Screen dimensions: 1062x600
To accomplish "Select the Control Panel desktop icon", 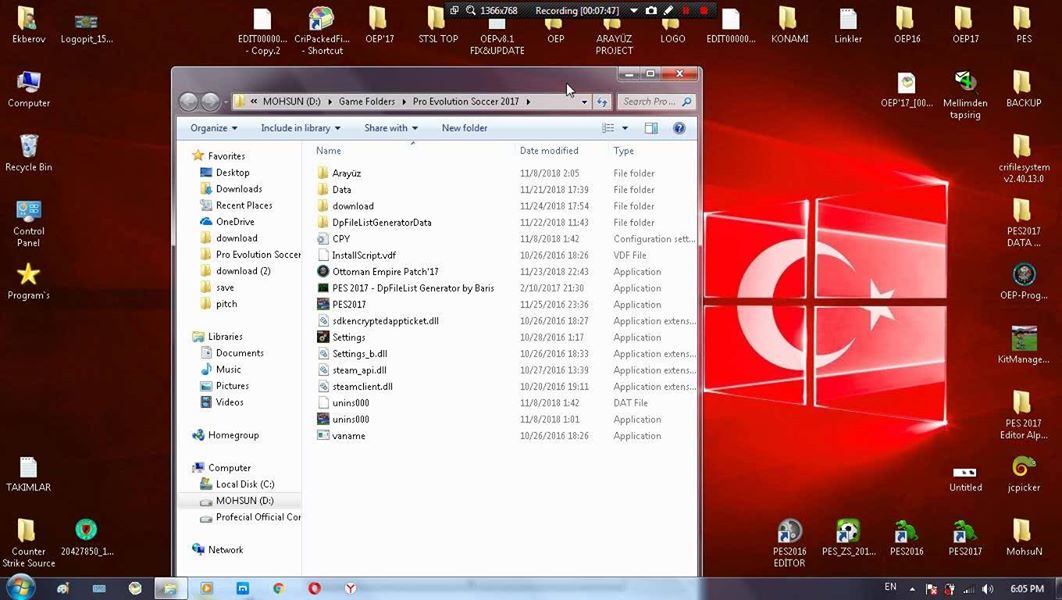I will tap(28, 223).
